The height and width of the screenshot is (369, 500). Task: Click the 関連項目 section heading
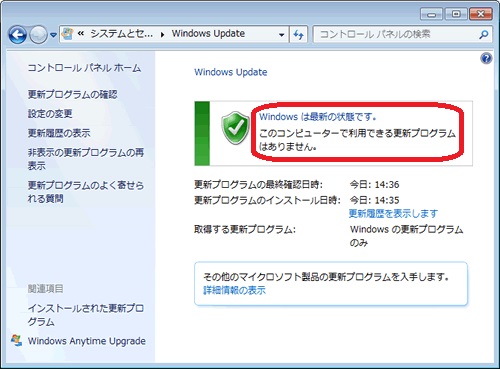46,289
